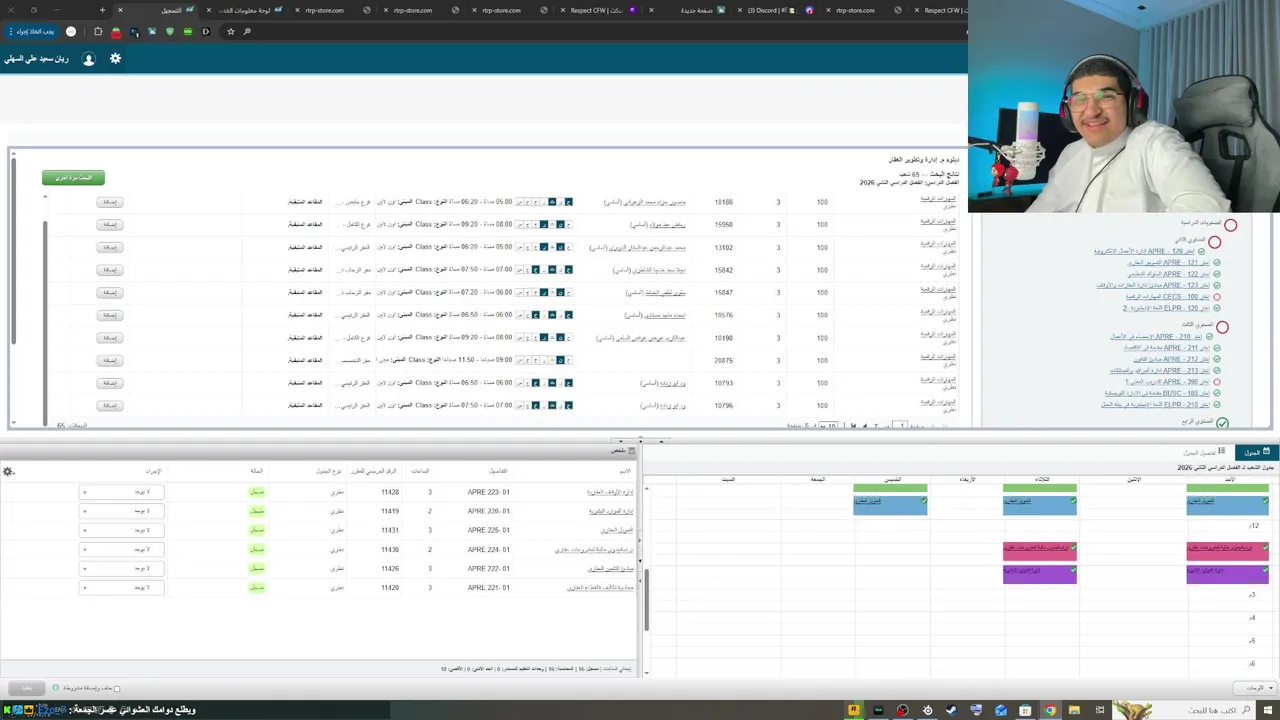Viewport: 1280px width, 720px height.
Task: Open the per-page results dropdown showing 10
Action: coord(828,426)
